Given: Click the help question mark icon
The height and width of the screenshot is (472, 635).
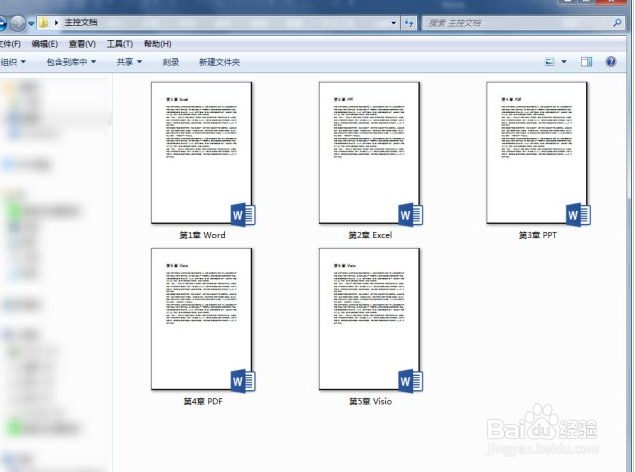Looking at the screenshot, I should tap(611, 62).
